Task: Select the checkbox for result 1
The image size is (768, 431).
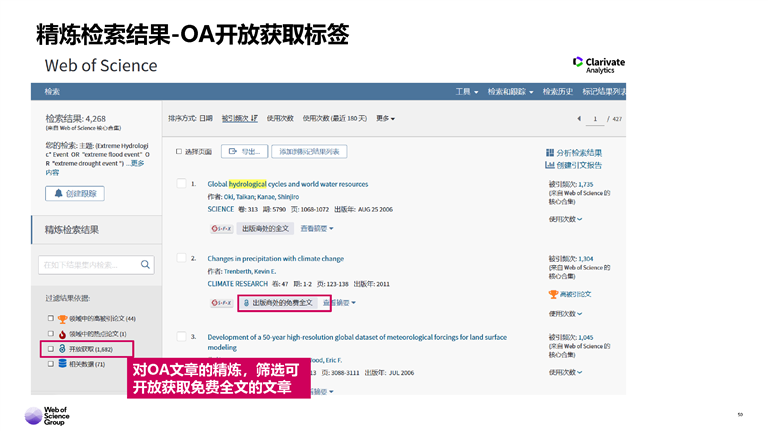Action: [x=181, y=183]
